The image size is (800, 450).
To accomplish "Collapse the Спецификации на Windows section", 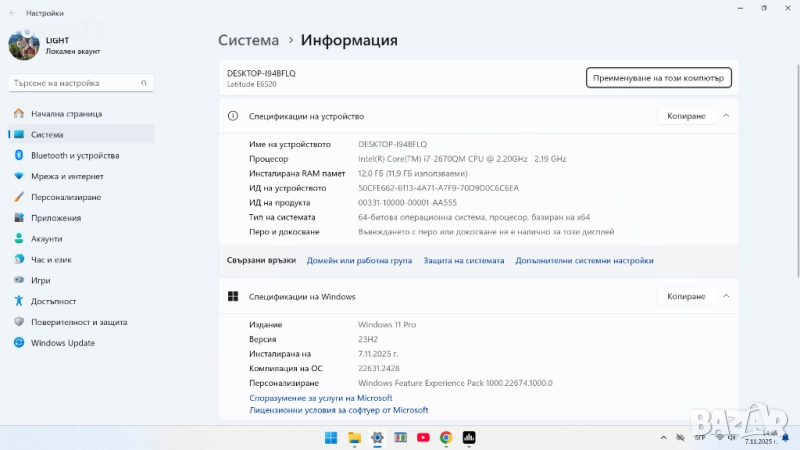I will [x=726, y=296].
